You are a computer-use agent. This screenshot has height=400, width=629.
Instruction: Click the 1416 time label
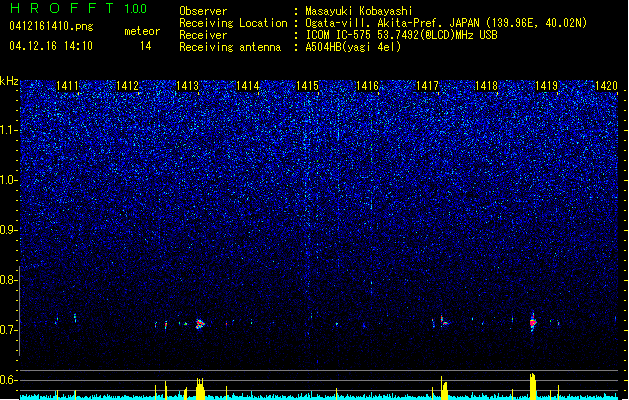(367, 86)
